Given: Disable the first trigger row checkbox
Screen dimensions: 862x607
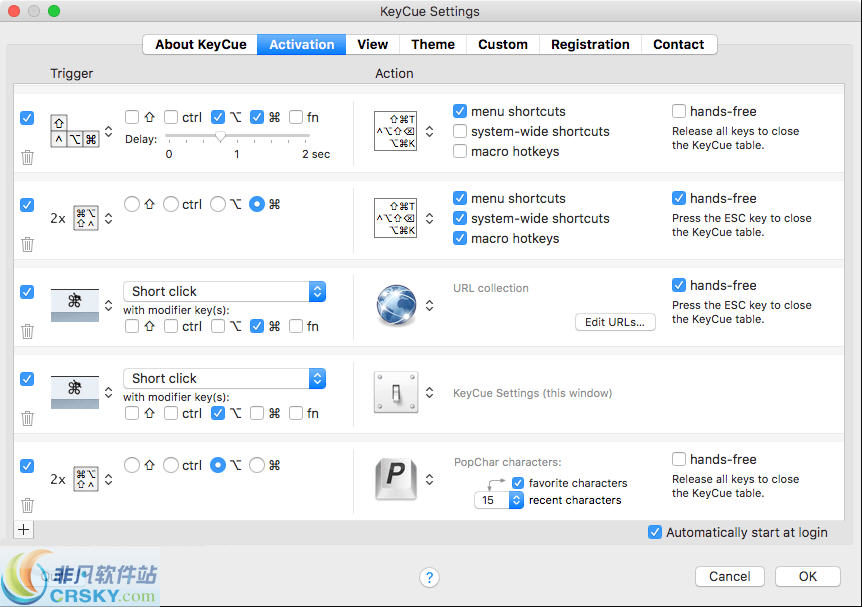Looking at the screenshot, I should click(x=27, y=118).
